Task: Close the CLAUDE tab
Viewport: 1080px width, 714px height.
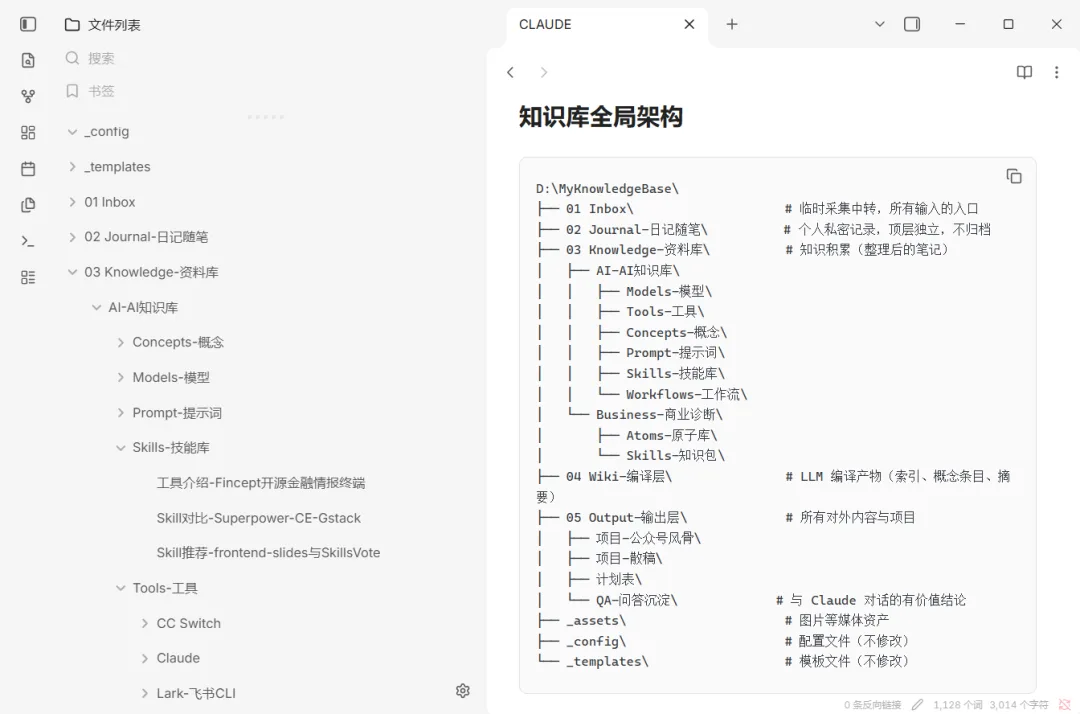Action: 689,24
